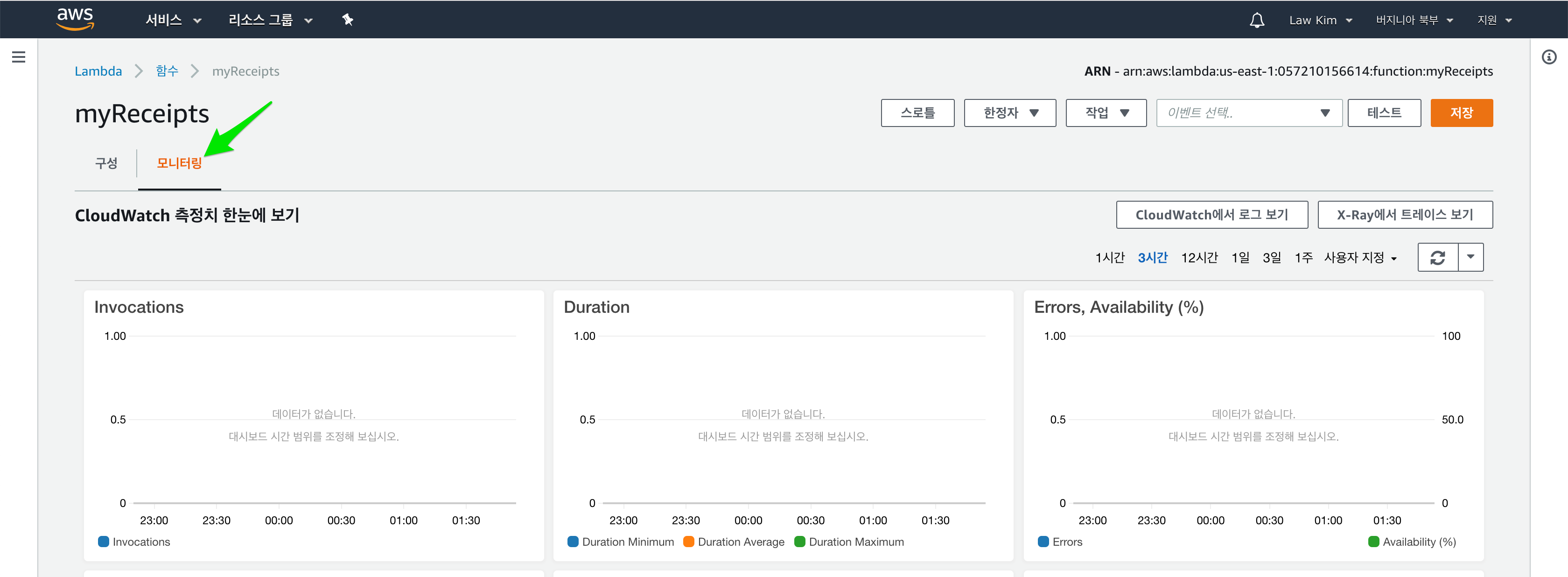
Task: Toggle the Duration Average legend item
Action: 734,541
